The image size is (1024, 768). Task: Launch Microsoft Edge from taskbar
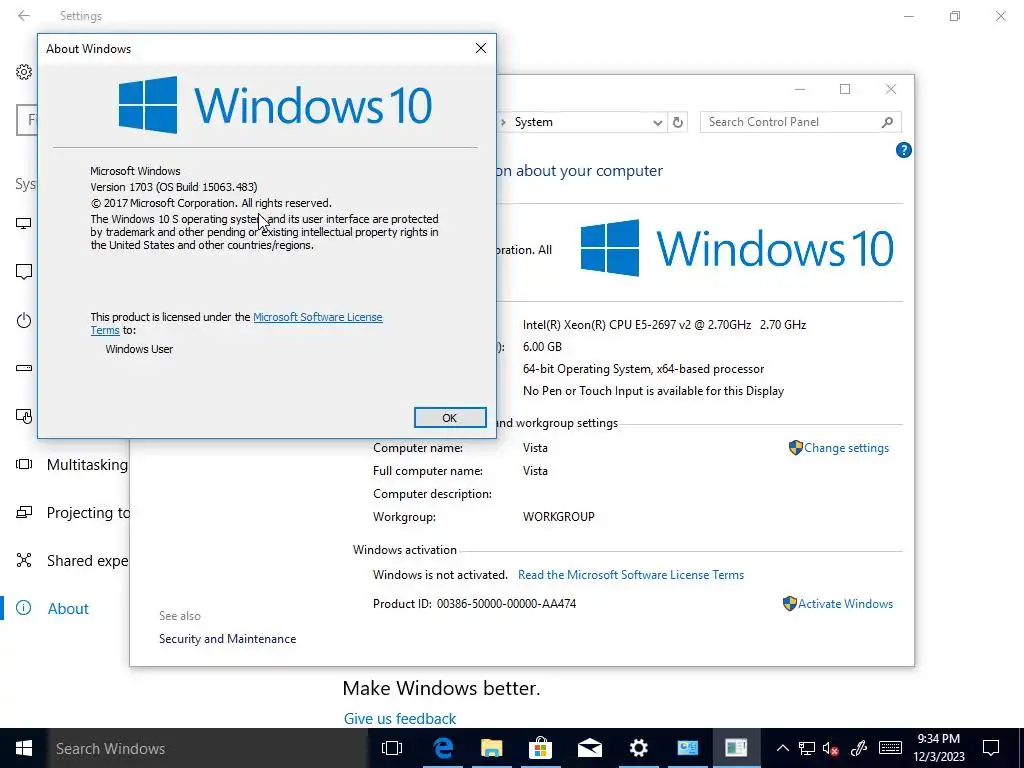point(443,748)
